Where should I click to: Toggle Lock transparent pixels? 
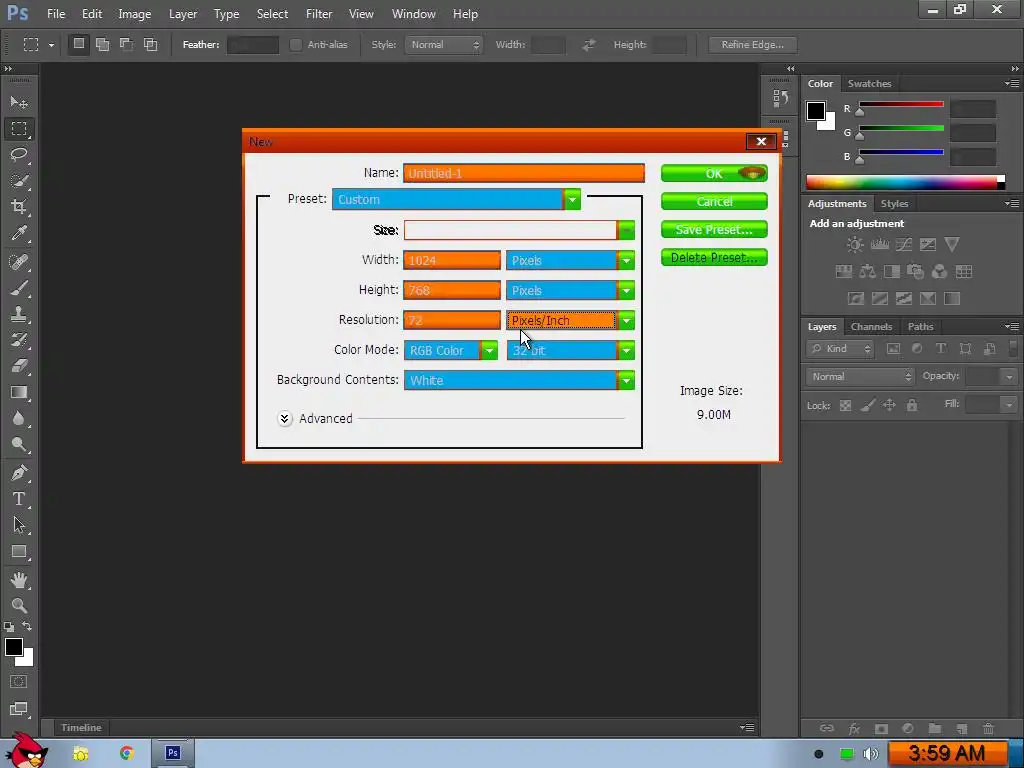coord(845,406)
